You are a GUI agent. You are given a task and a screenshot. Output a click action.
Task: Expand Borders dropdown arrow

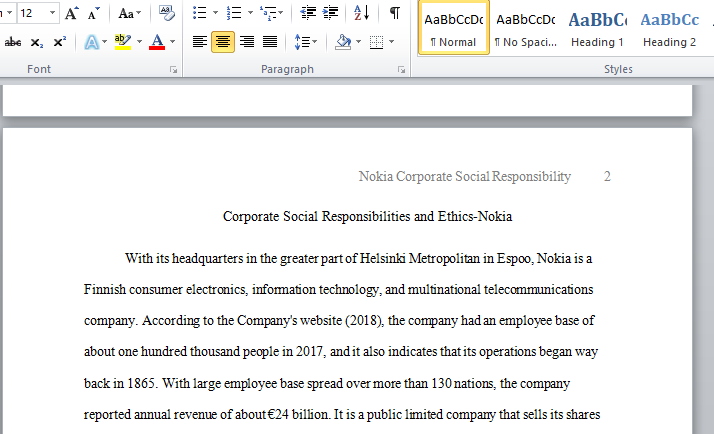coord(392,42)
